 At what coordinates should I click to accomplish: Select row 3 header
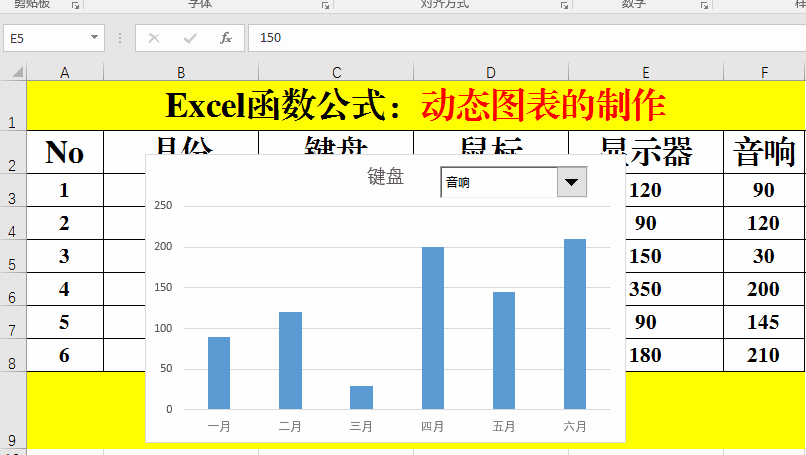pyautogui.click(x=12, y=190)
